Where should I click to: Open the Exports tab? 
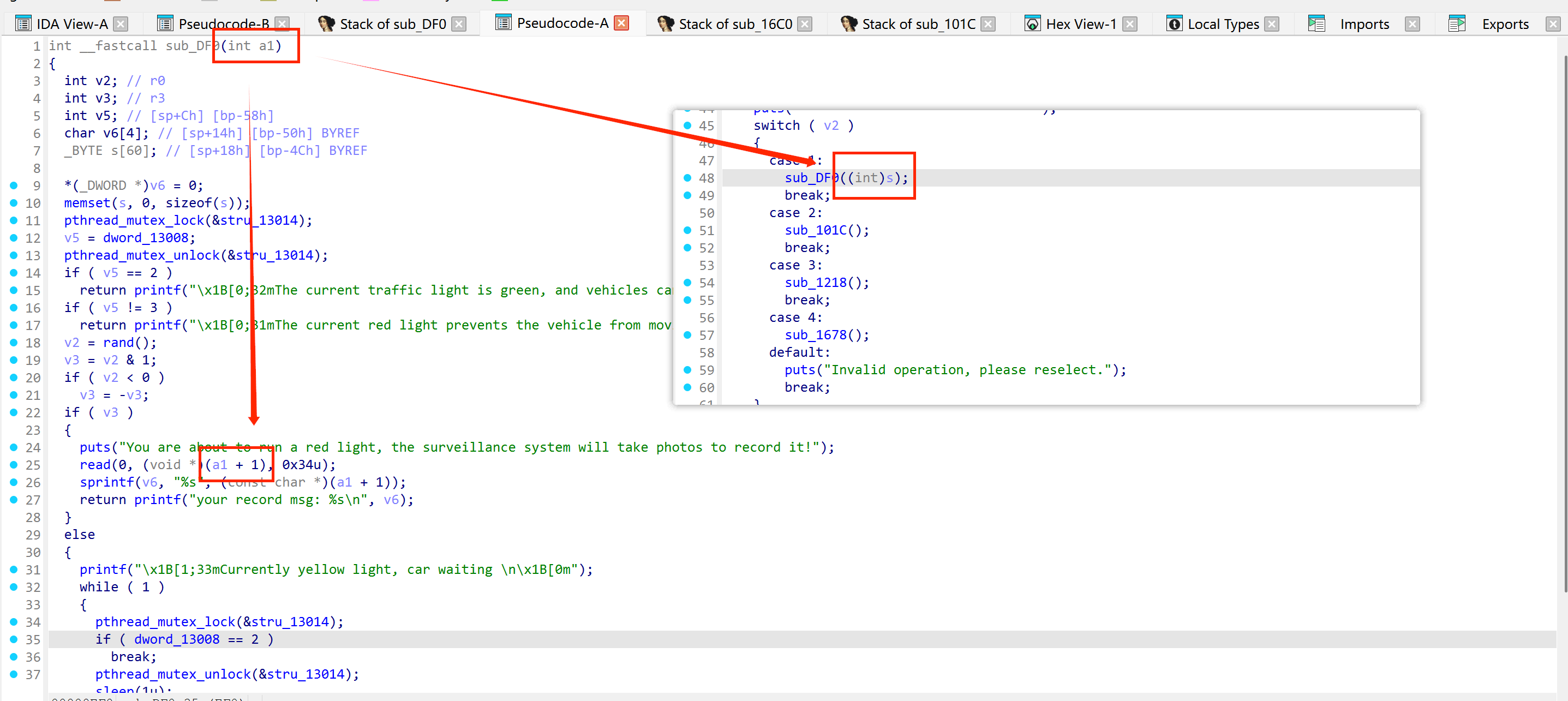click(1505, 25)
